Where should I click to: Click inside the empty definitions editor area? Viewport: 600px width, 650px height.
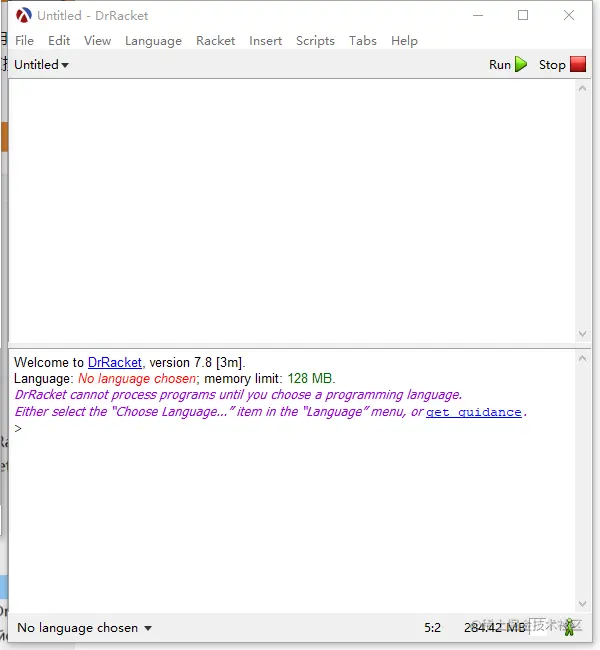click(292, 211)
